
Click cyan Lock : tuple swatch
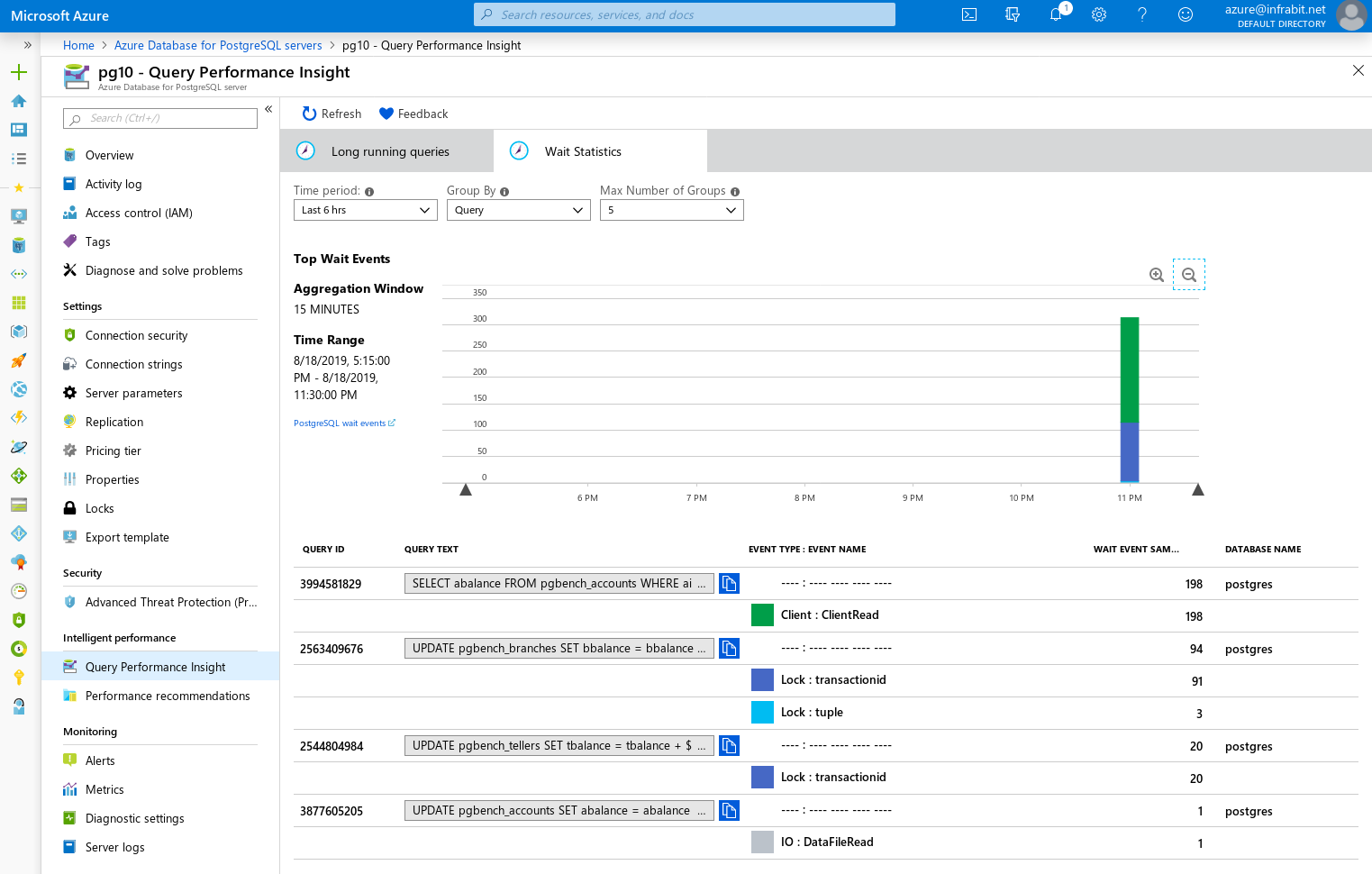point(762,712)
